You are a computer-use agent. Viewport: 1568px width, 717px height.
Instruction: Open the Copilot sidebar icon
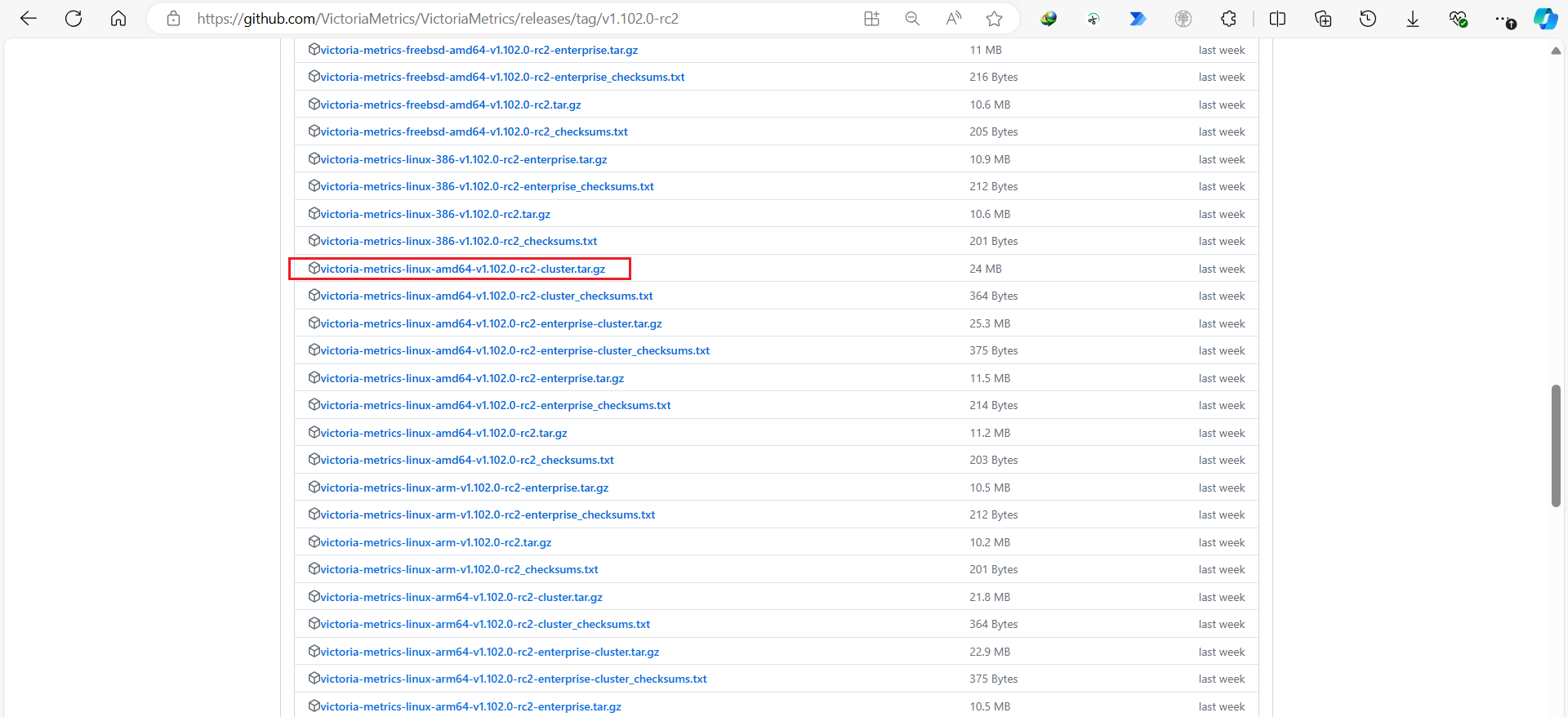tap(1545, 19)
